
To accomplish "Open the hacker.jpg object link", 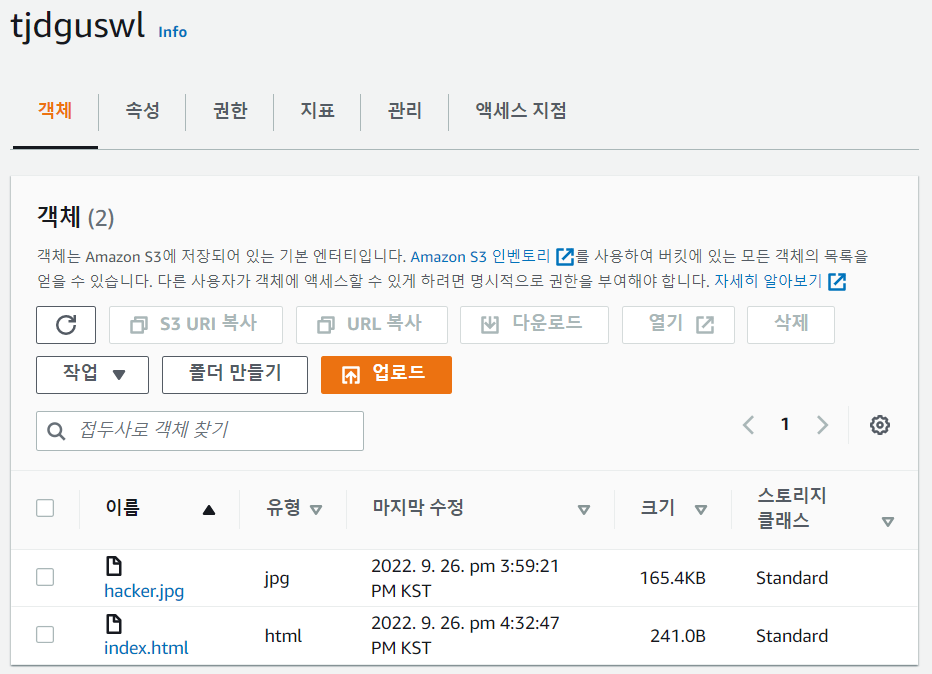I will click(x=144, y=591).
